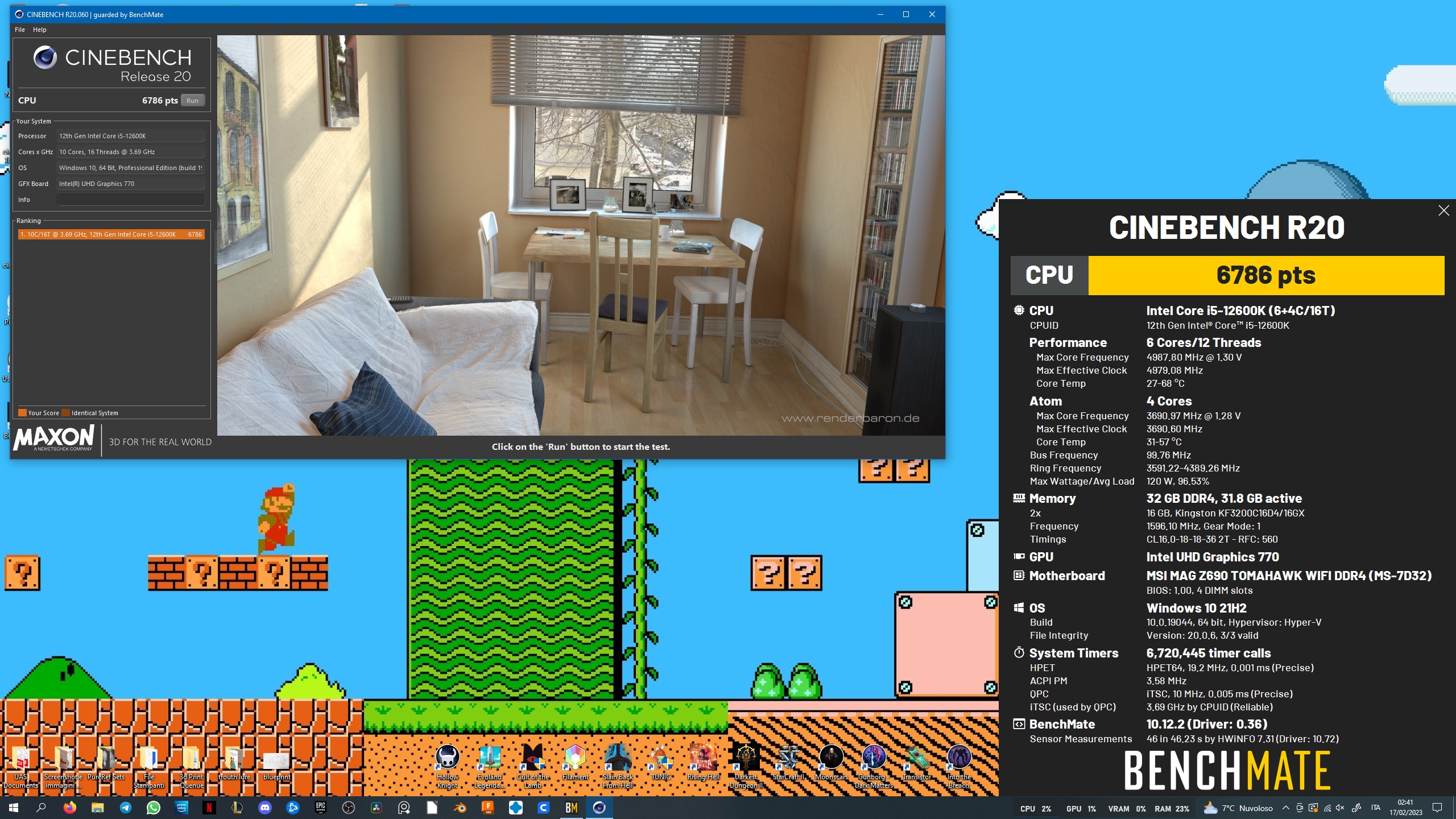Click the OS field showing Windows 10
1456x819 pixels.
coord(130,168)
